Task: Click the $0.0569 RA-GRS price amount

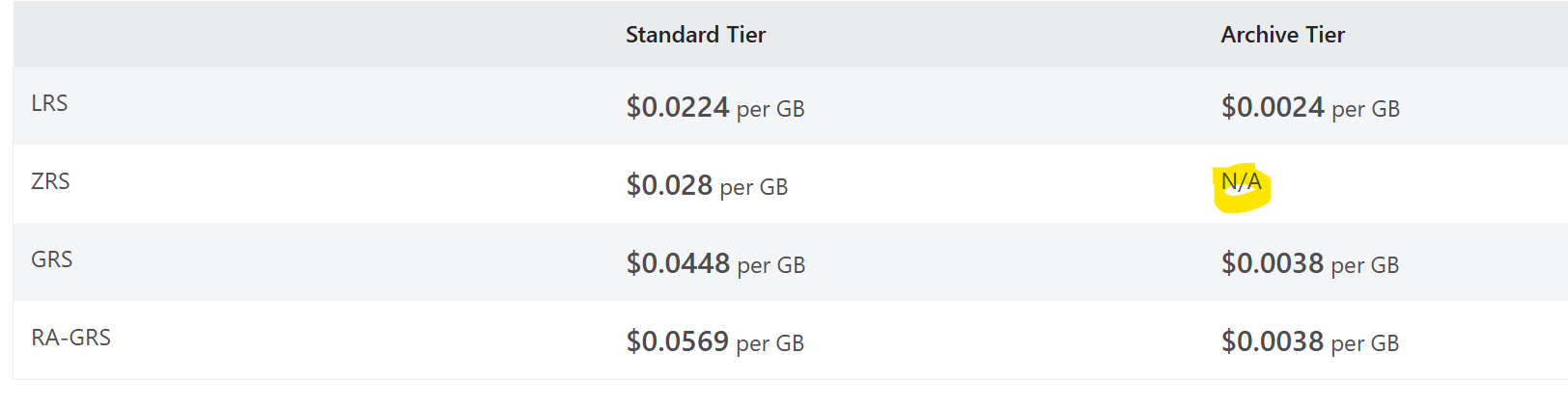Action: (677, 341)
